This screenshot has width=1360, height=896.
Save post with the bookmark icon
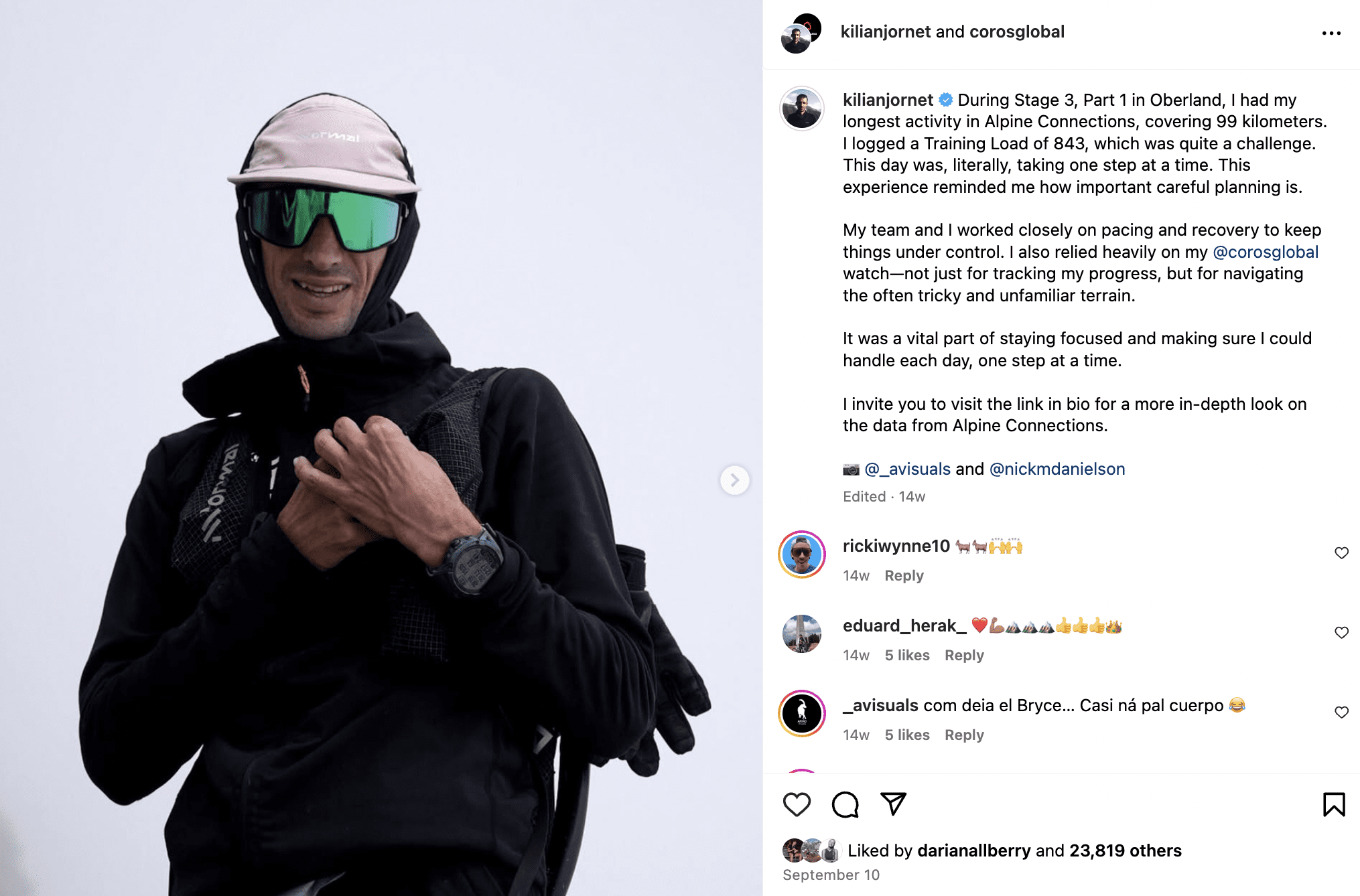(1333, 804)
